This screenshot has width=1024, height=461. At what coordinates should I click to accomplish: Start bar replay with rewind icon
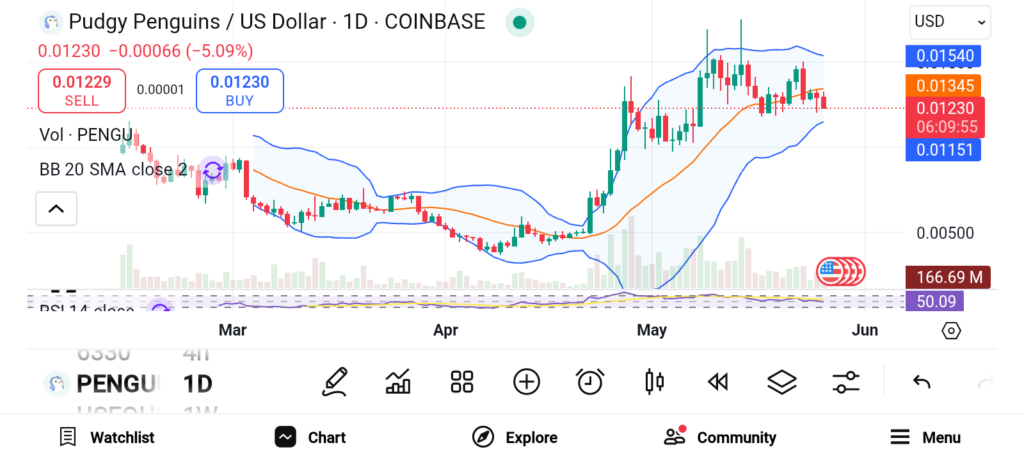[718, 382]
